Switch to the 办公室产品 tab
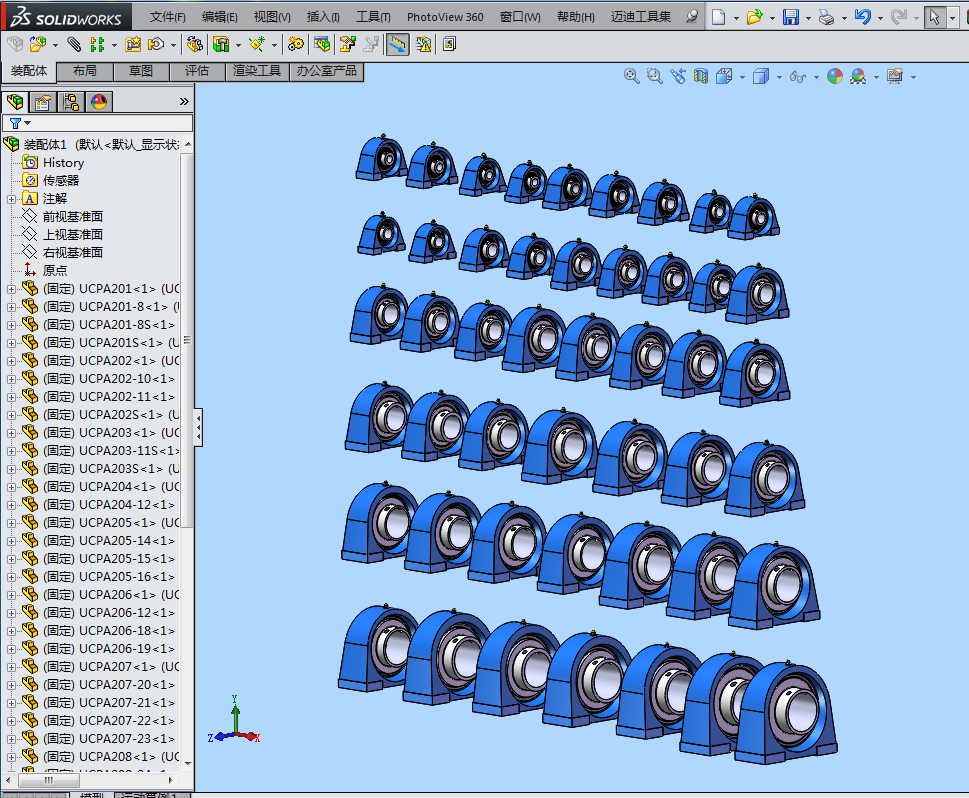969x798 pixels. [x=326, y=71]
